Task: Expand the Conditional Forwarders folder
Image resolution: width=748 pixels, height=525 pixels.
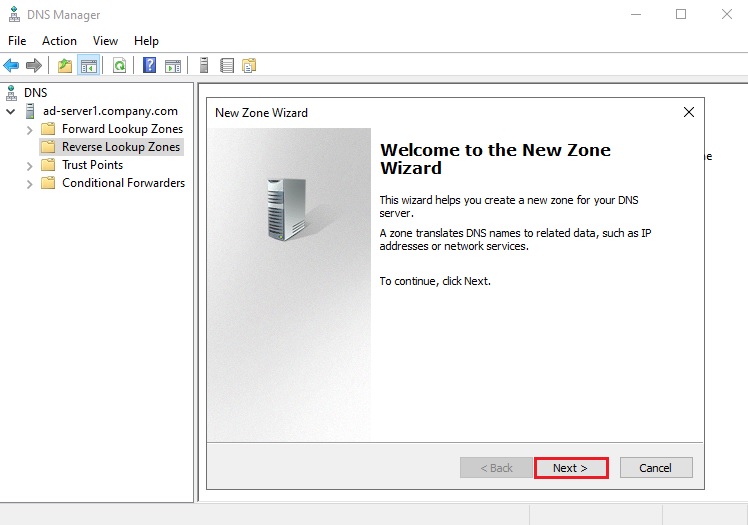Action: [29, 183]
